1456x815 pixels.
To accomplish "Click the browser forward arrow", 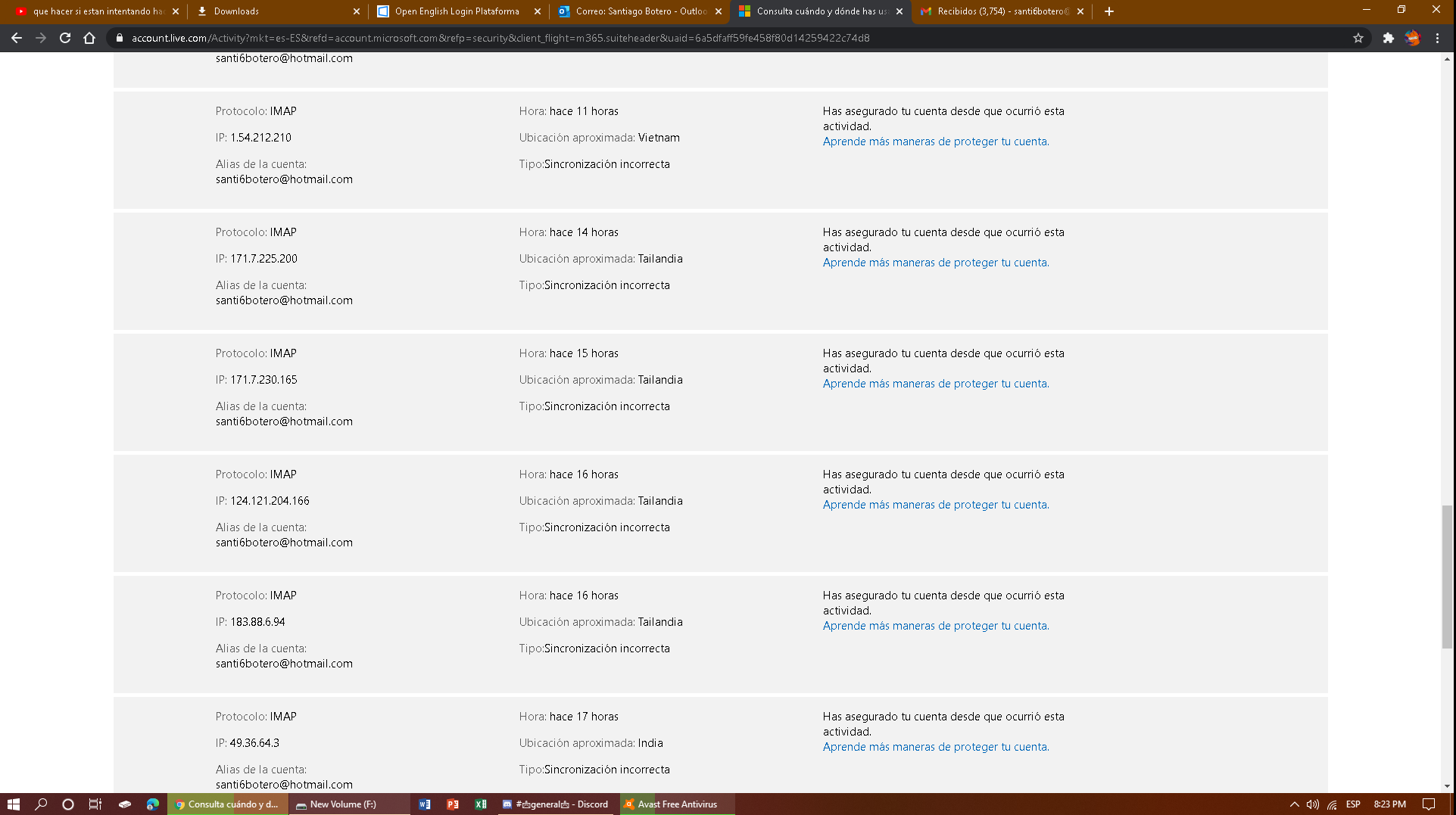I will click(x=41, y=38).
